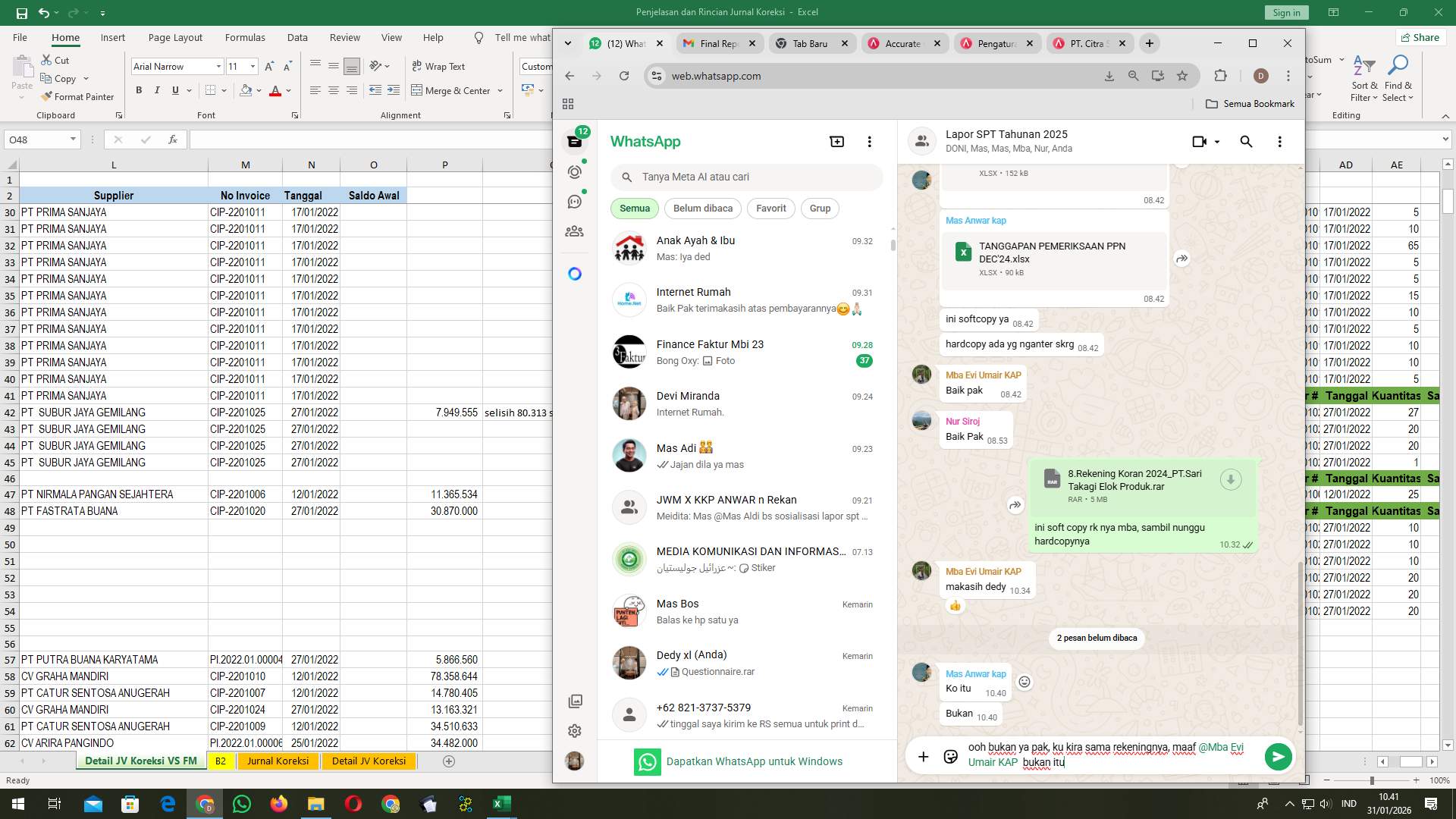Open Dapatkan WhatsApp untuk Windows link

click(755, 761)
